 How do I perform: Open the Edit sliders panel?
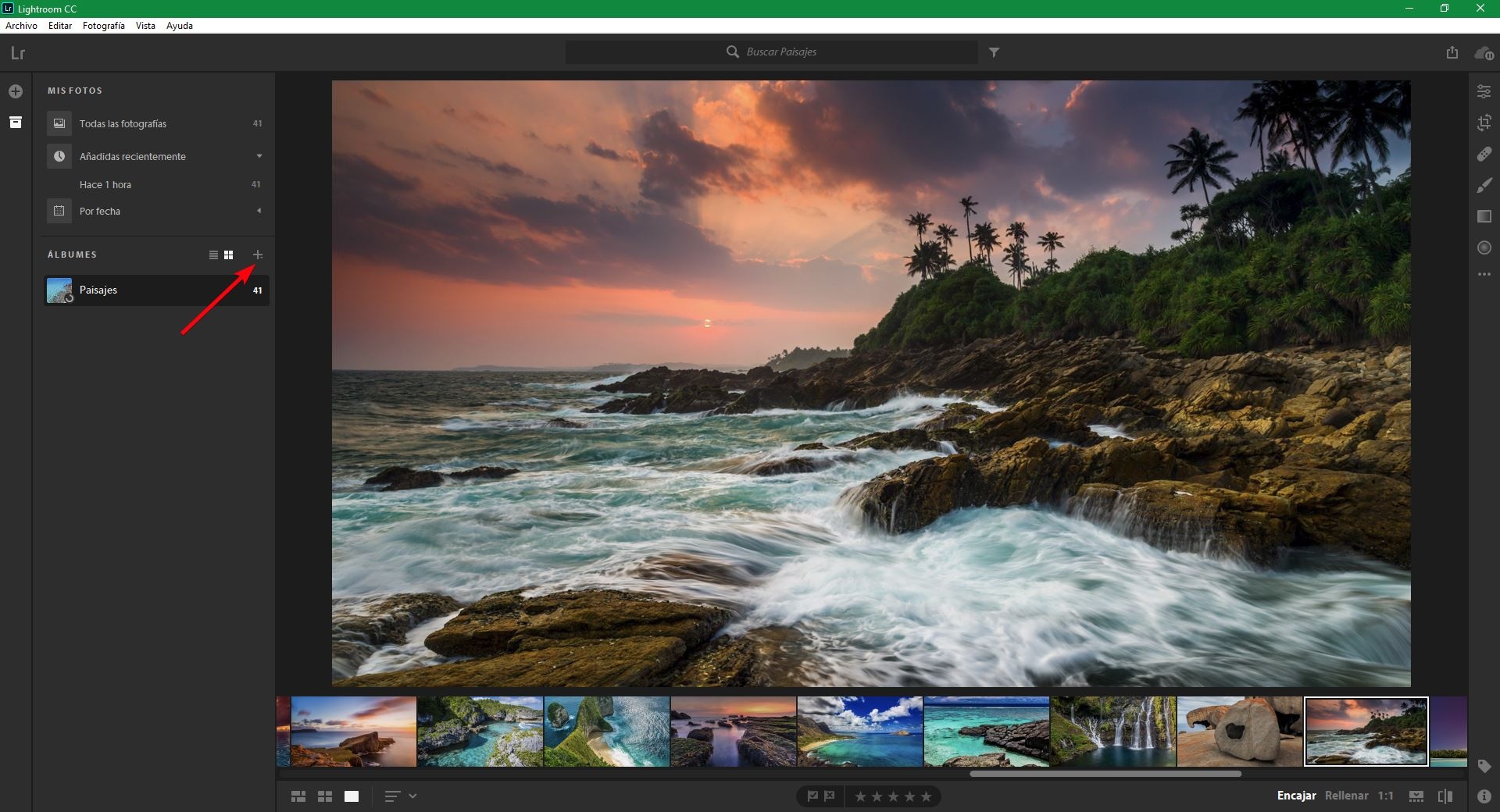tap(1484, 91)
